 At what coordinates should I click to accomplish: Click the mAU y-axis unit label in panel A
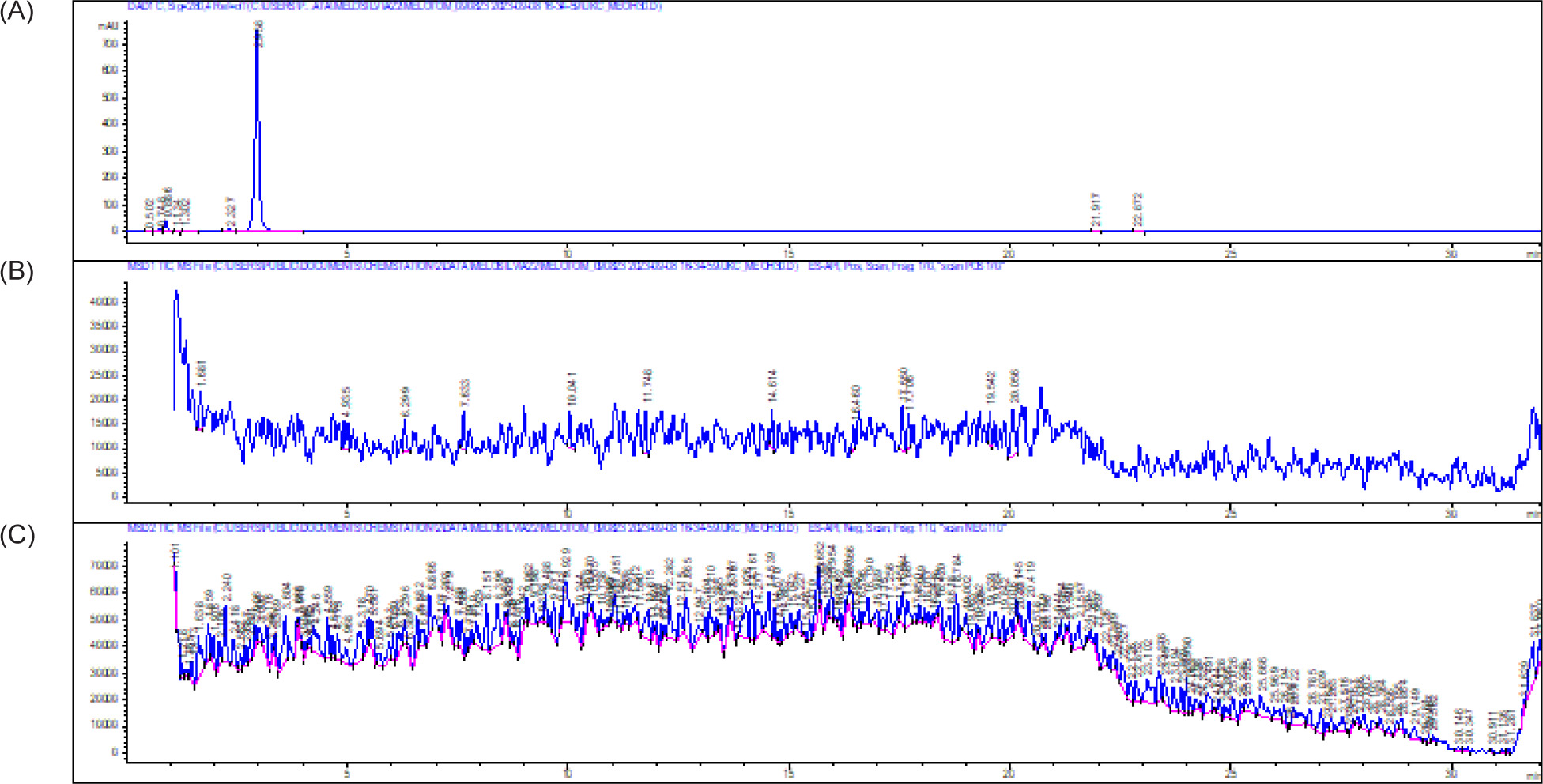108,26
